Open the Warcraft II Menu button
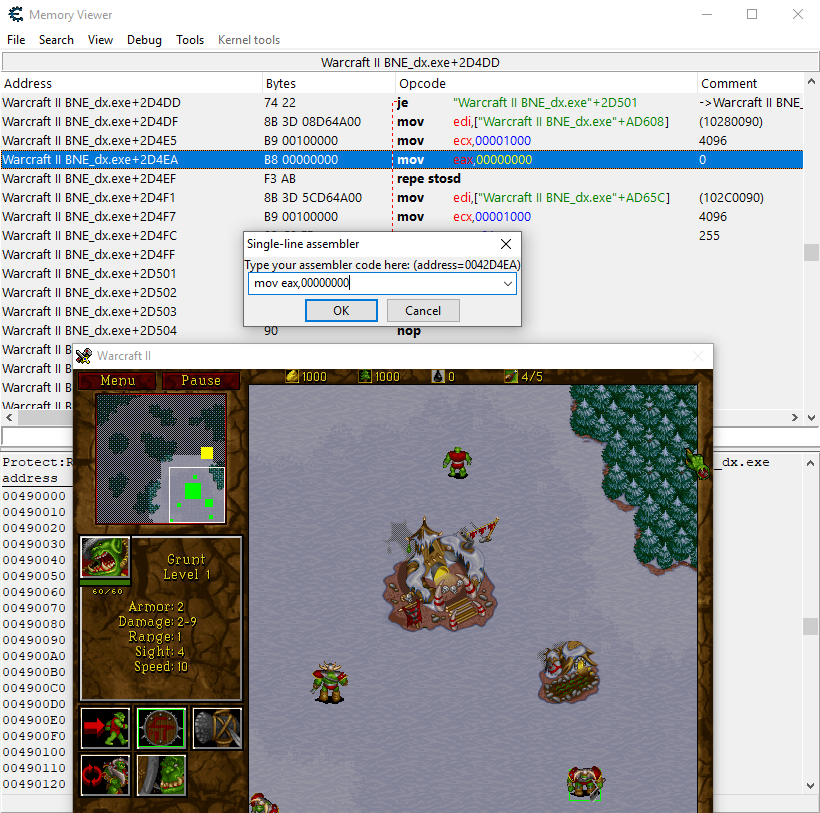 click(117, 380)
